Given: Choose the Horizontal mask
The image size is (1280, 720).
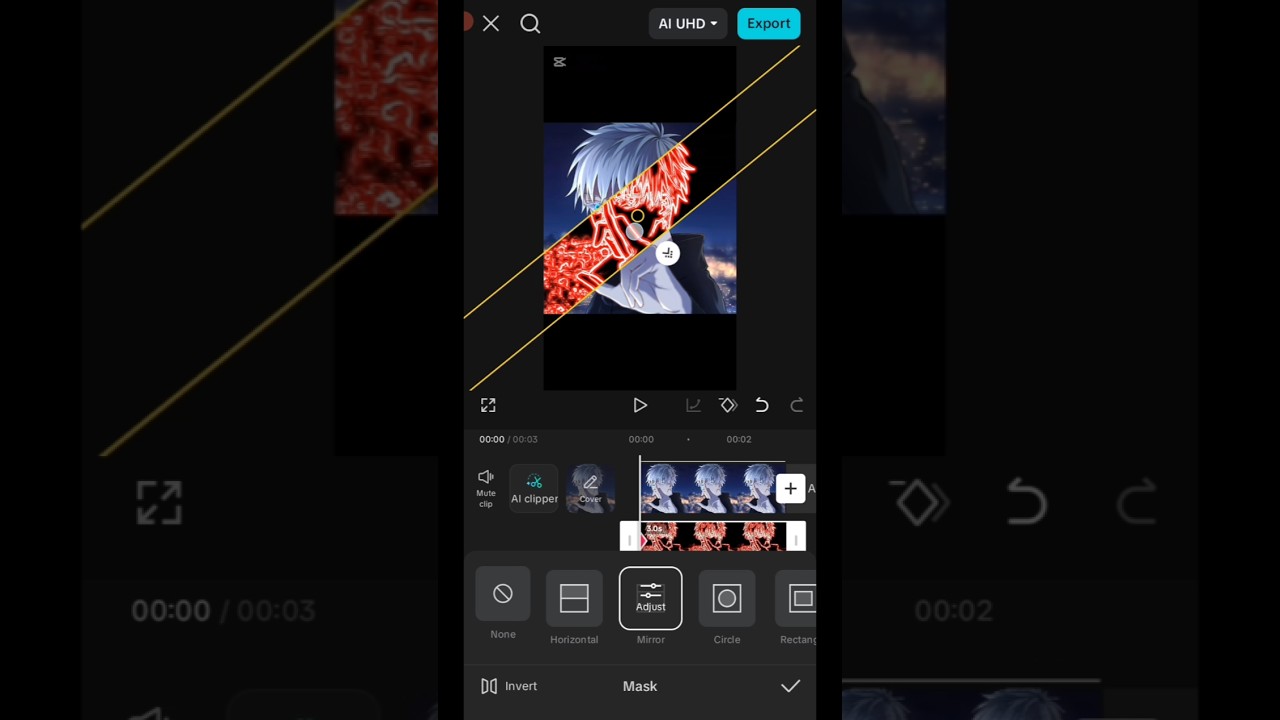Looking at the screenshot, I should coord(574,607).
